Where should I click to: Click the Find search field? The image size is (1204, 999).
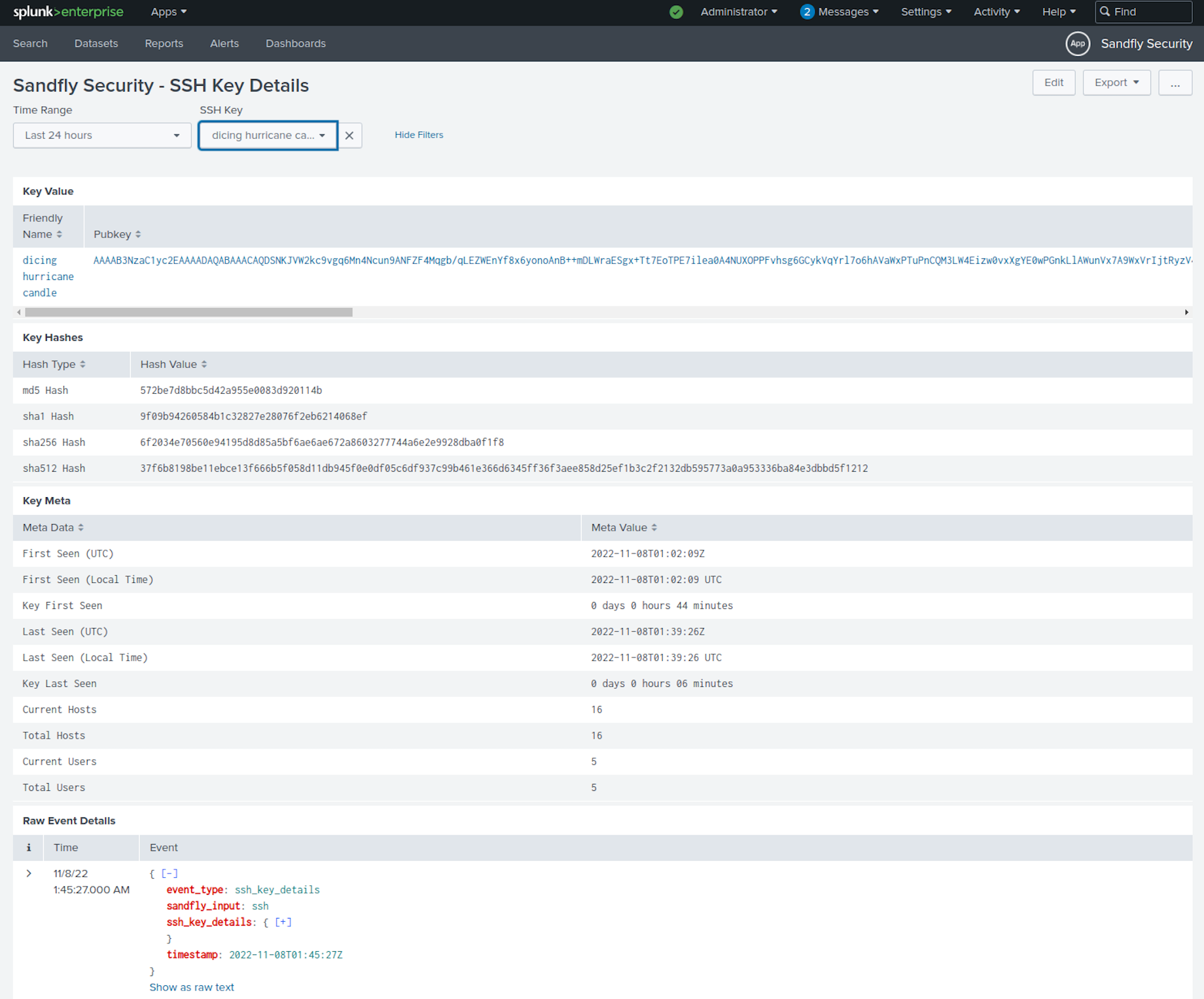[1143, 12]
